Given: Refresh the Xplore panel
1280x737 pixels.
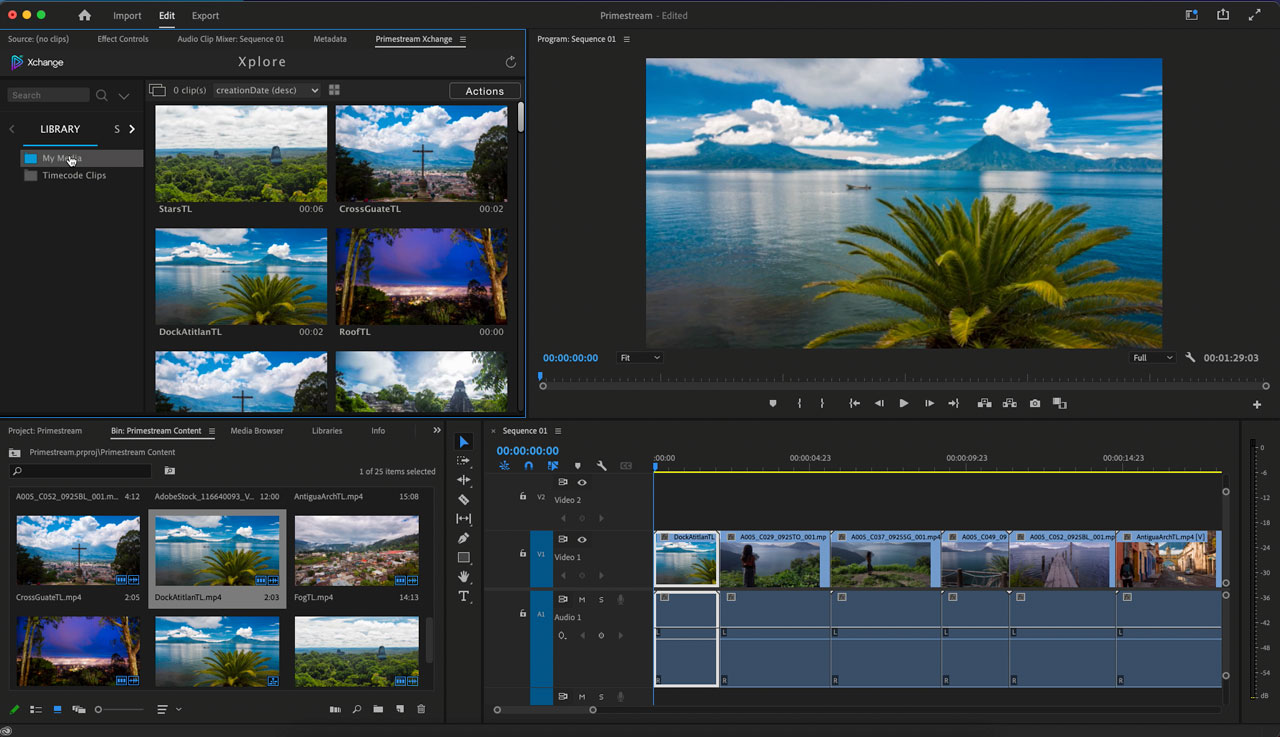Looking at the screenshot, I should (511, 62).
